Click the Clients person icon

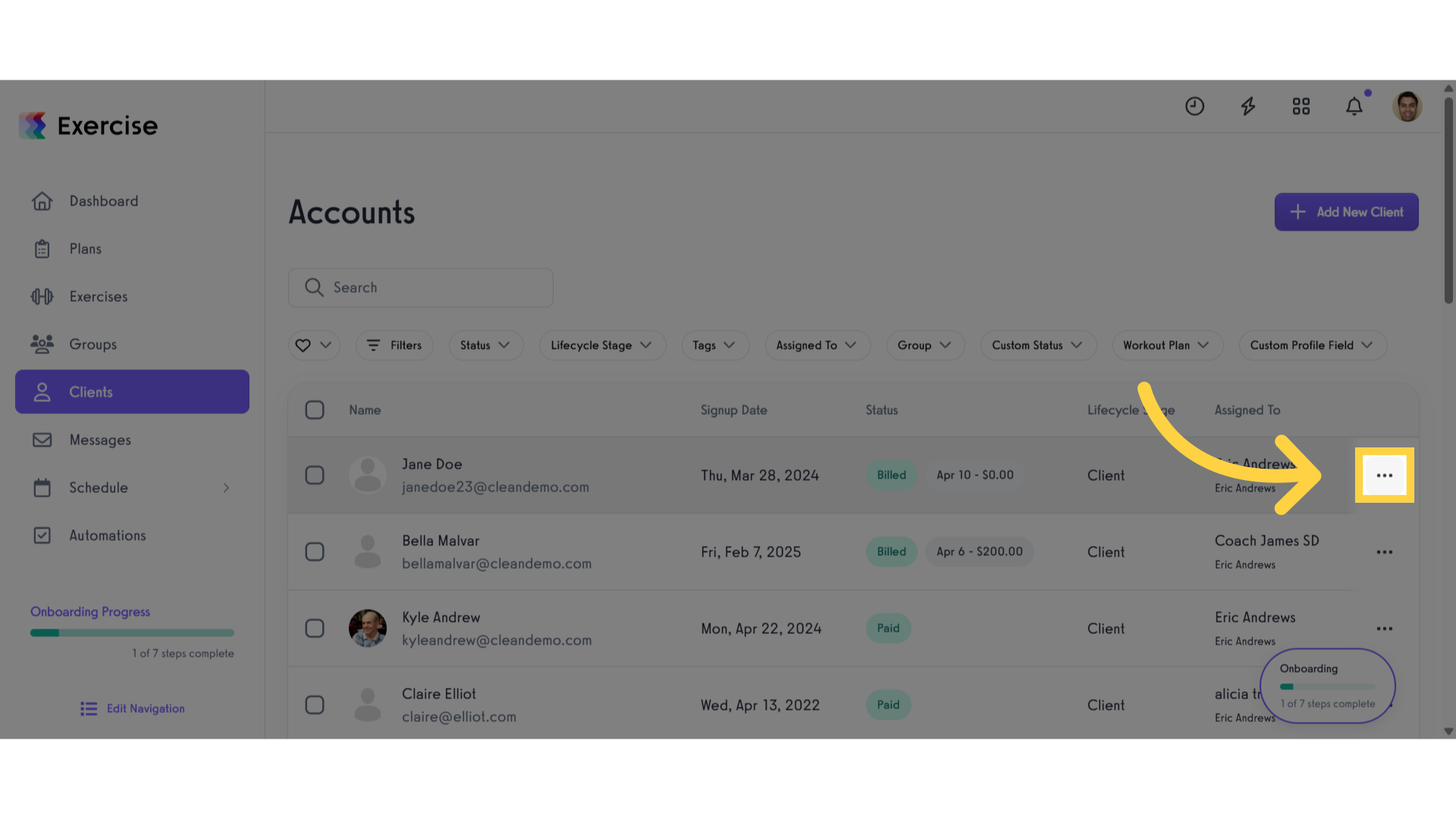(x=42, y=392)
